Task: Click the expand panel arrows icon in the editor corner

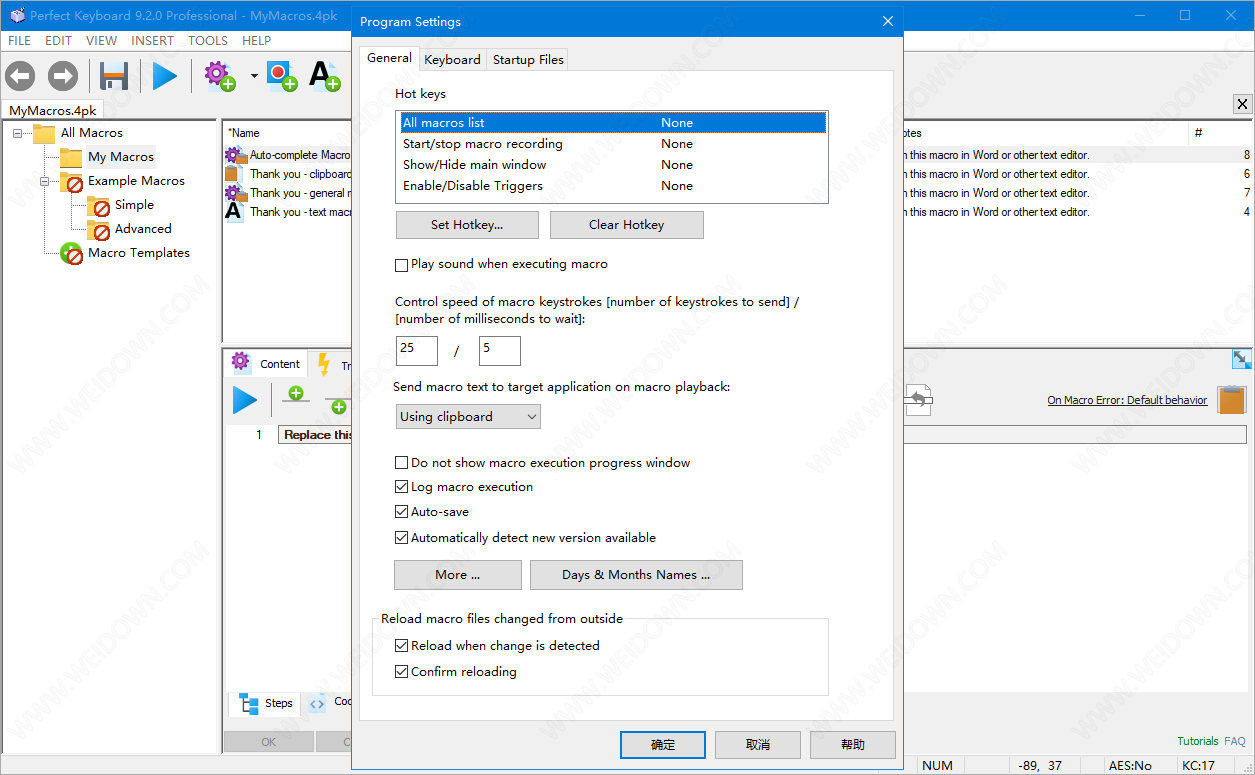Action: (x=1242, y=359)
